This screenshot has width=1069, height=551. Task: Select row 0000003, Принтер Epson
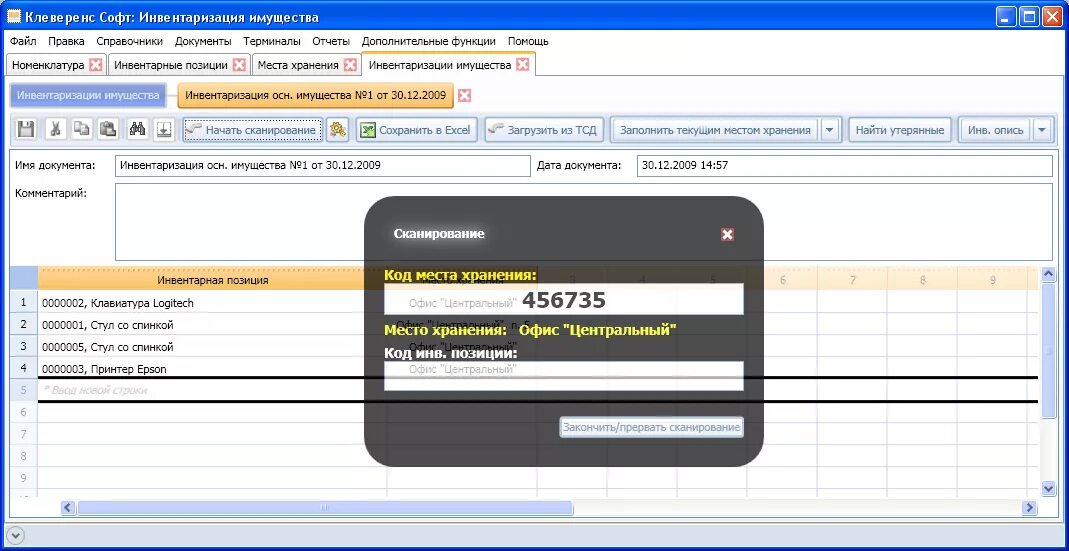pos(213,369)
